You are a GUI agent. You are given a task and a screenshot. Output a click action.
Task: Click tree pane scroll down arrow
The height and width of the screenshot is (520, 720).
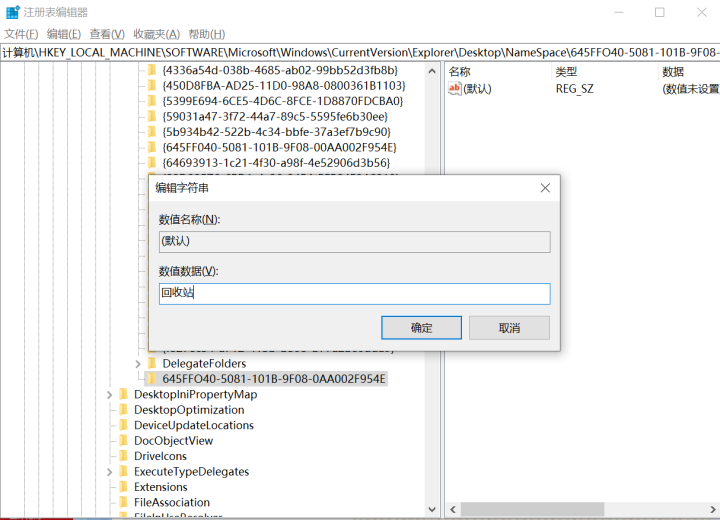pyautogui.click(x=432, y=509)
